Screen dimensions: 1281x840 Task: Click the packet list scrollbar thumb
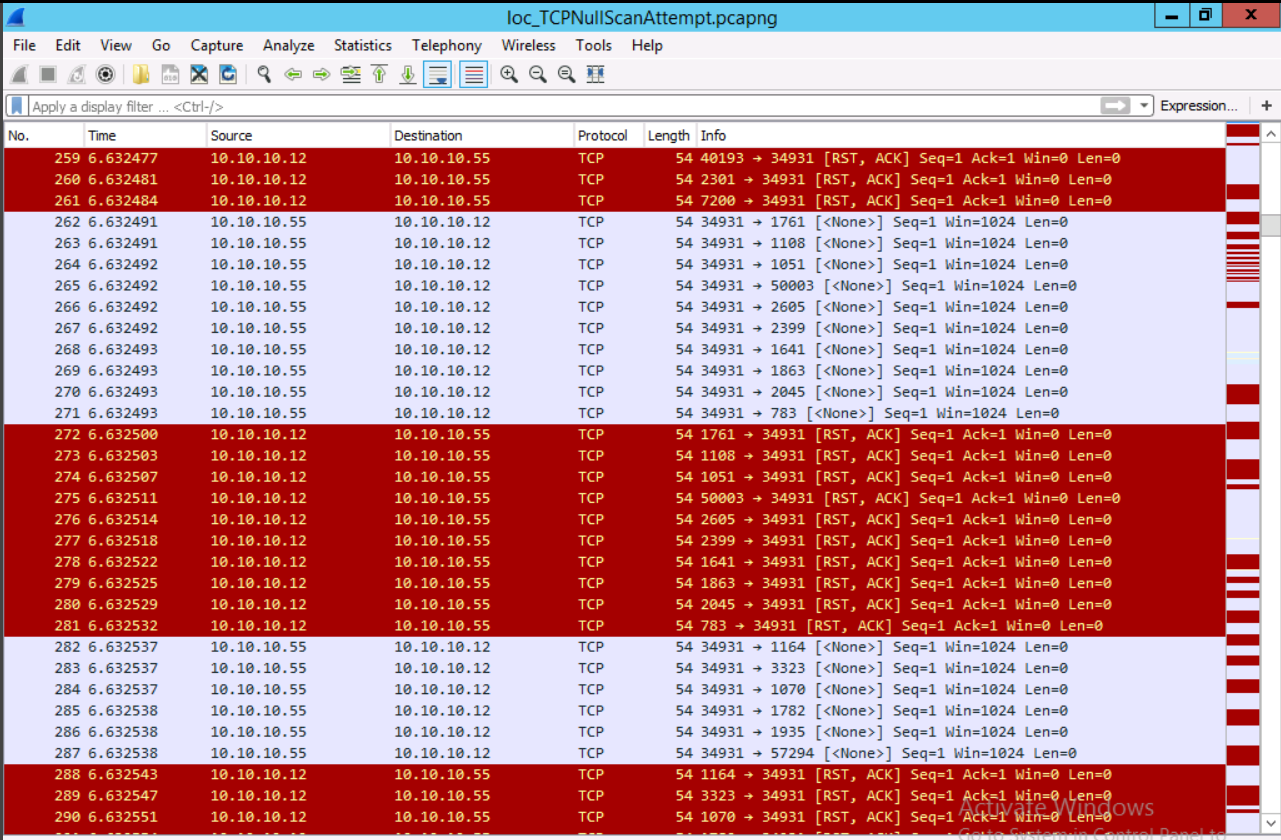[1271, 226]
